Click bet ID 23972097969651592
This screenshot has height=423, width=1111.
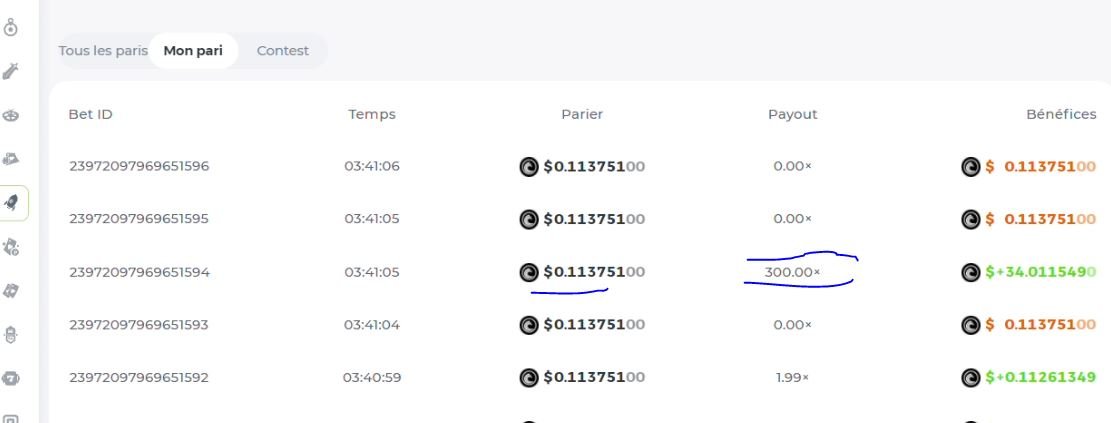[139, 378]
